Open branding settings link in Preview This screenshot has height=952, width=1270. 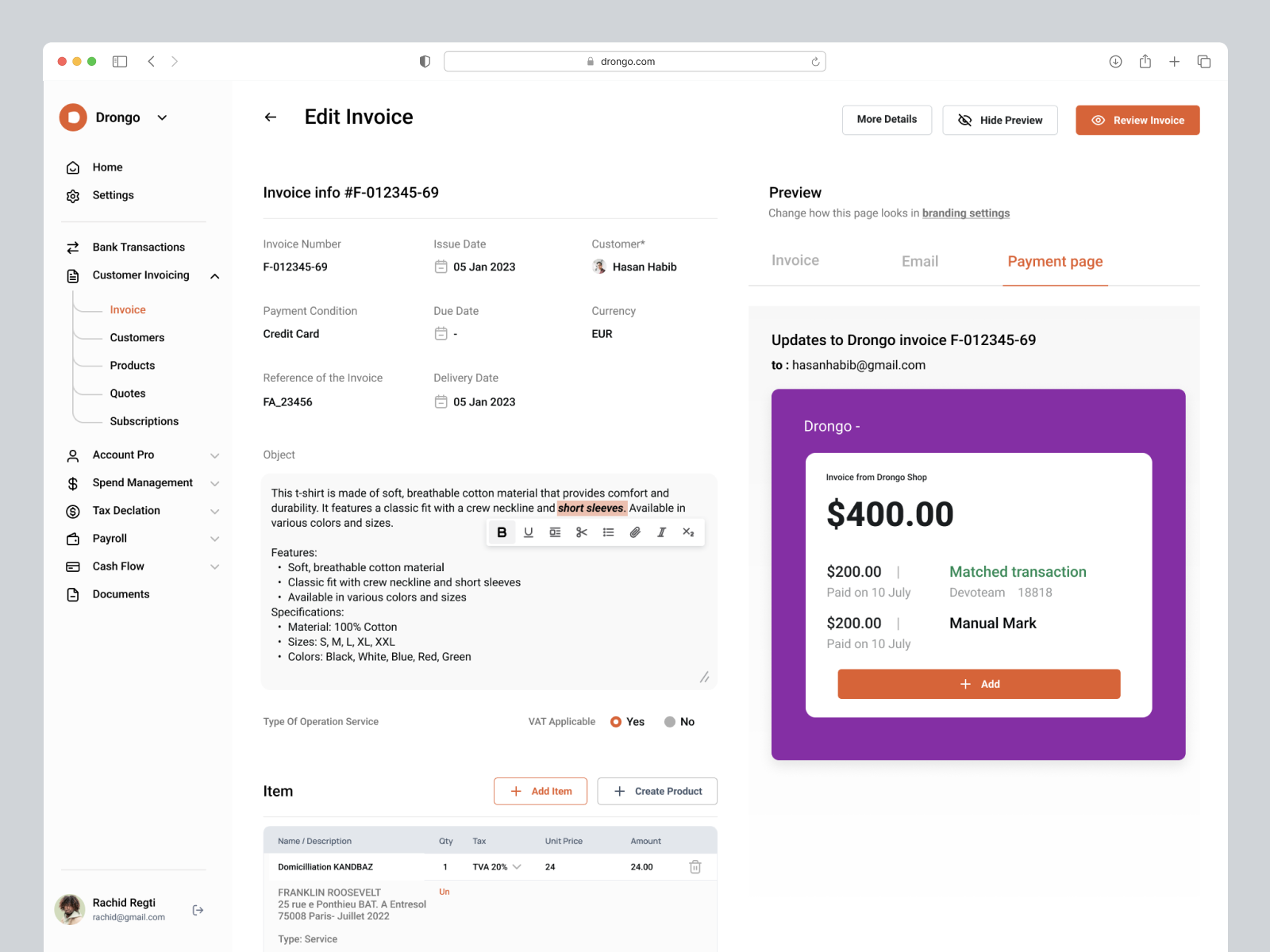tap(965, 213)
